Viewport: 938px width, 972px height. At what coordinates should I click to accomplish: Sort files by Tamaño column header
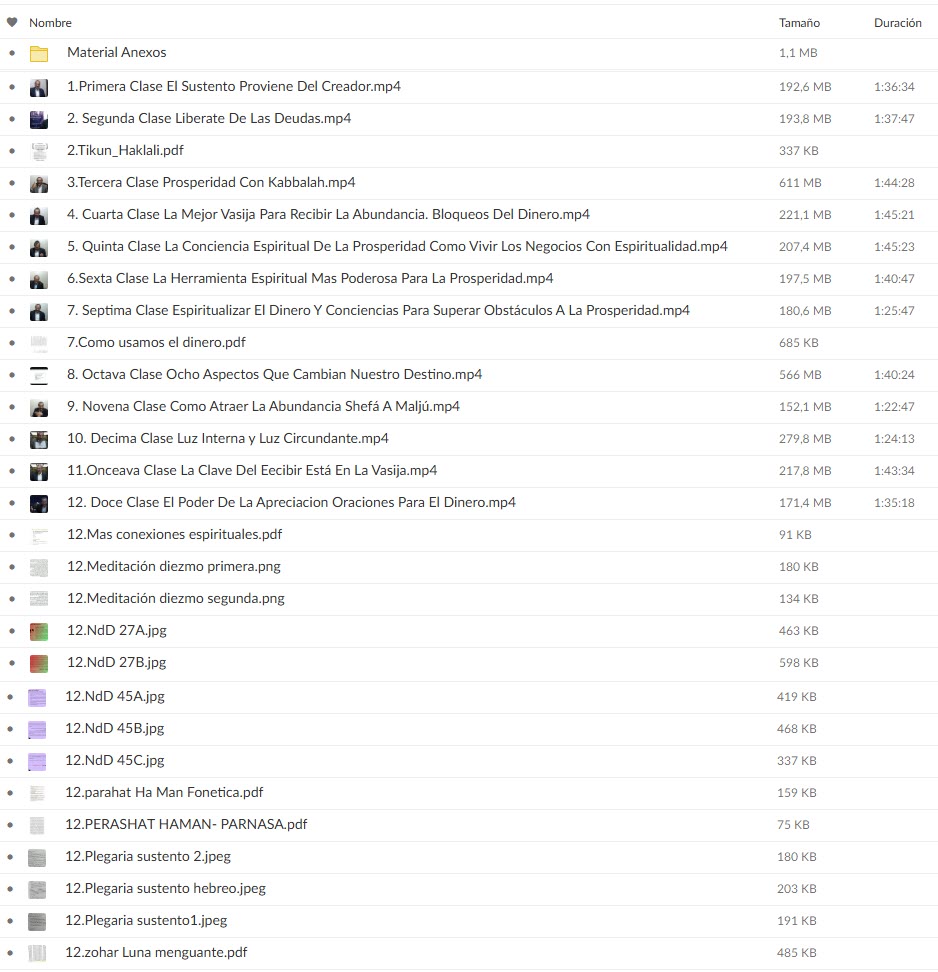[799, 23]
